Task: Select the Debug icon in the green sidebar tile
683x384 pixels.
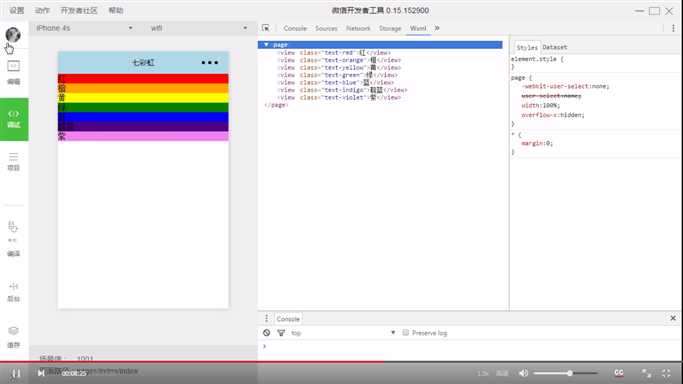Action: point(14,114)
